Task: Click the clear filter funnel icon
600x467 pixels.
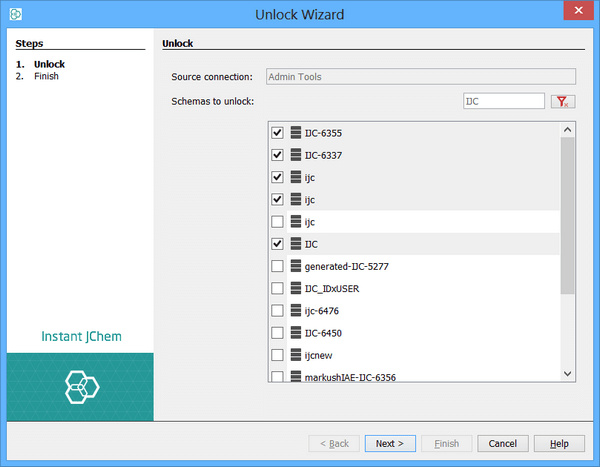Action: pyautogui.click(x=562, y=101)
